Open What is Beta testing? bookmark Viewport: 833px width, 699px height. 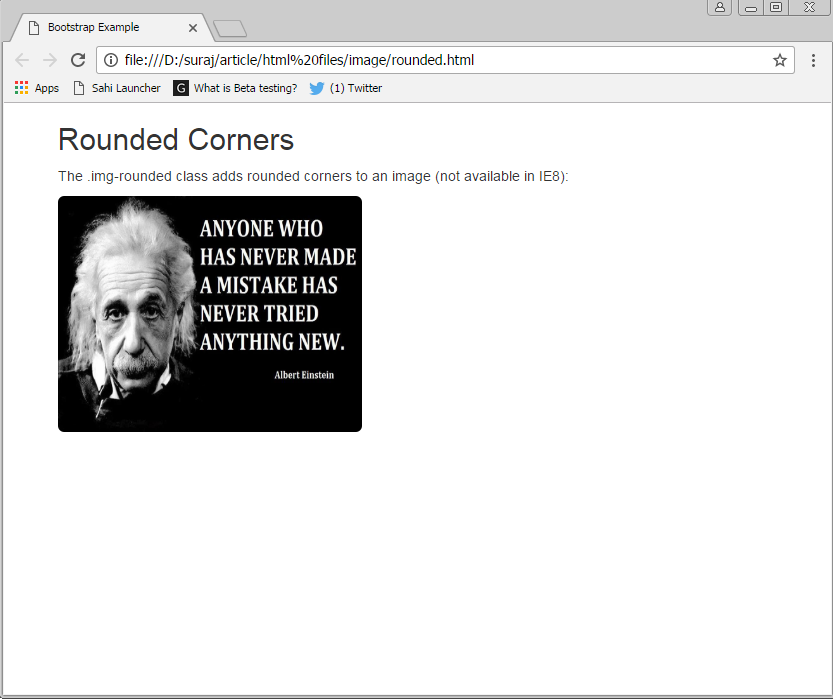click(x=235, y=88)
